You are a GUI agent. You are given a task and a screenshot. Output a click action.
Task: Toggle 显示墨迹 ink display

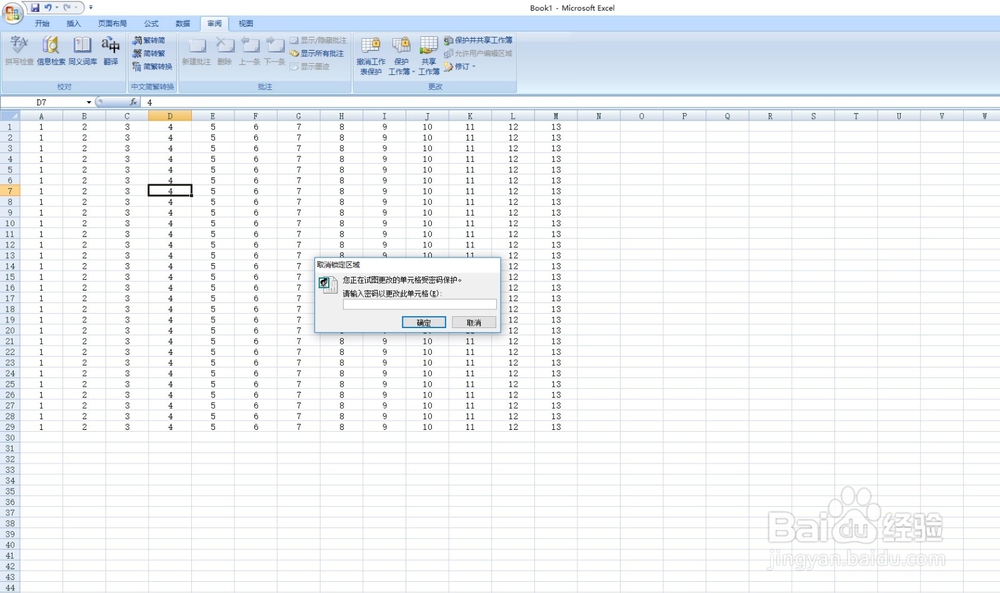coord(310,66)
